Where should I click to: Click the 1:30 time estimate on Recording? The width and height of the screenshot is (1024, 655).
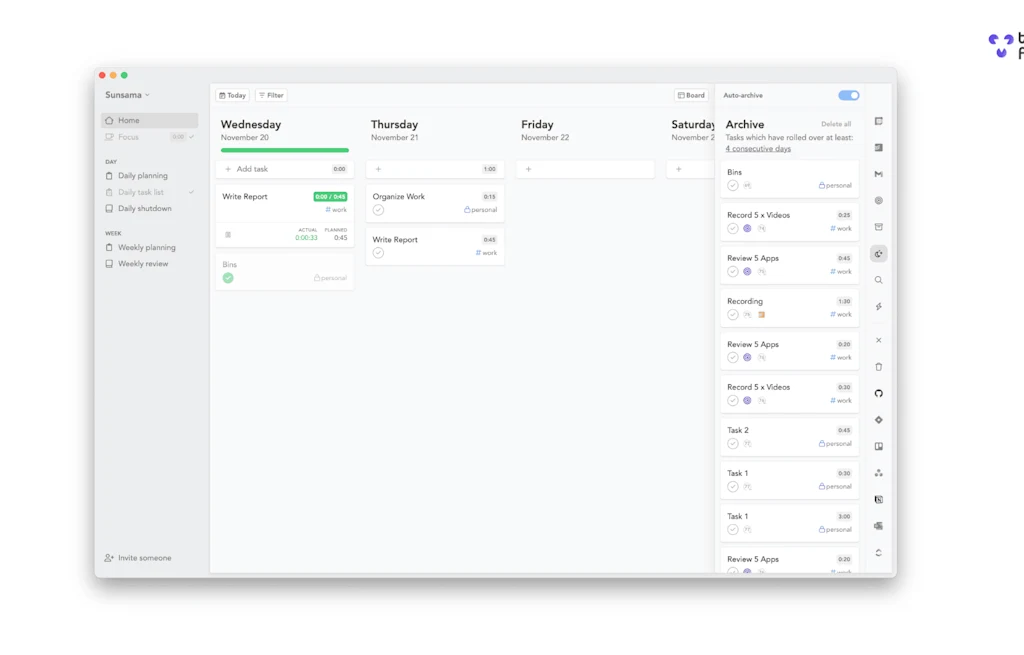(x=844, y=302)
